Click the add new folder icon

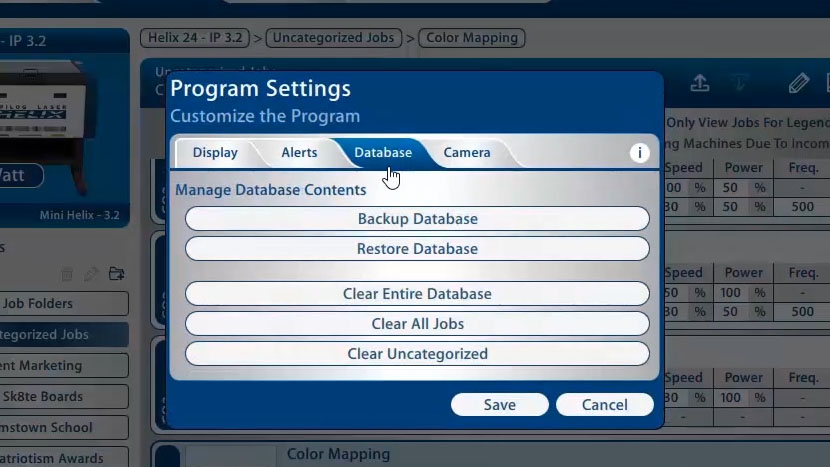click(x=117, y=273)
